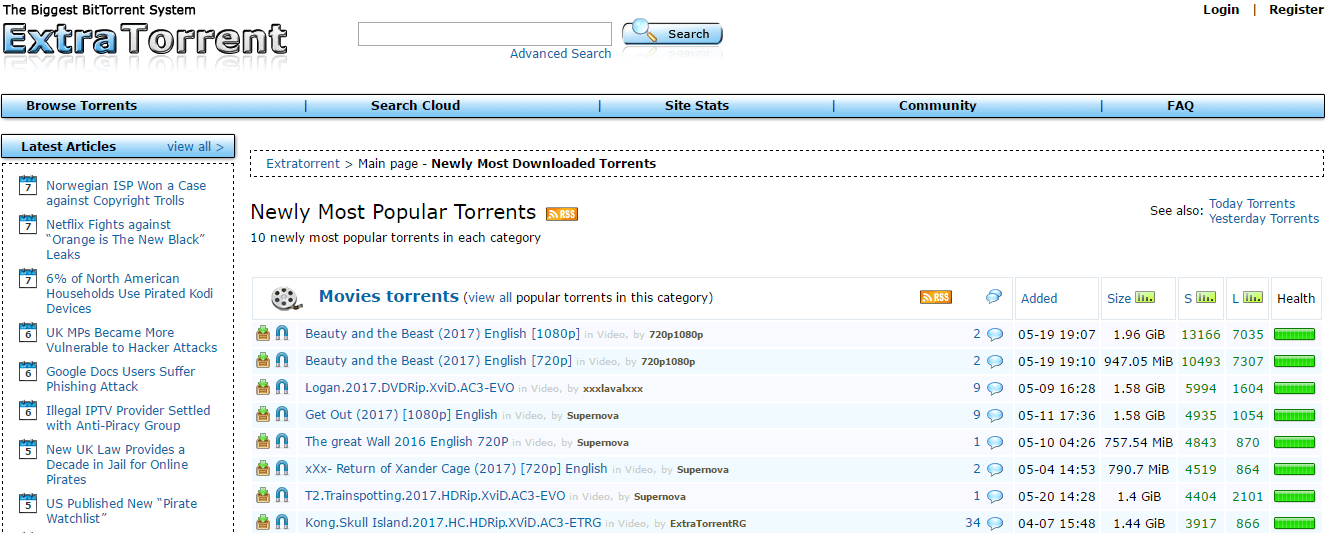Sort torrents by Added column

pyautogui.click(x=1039, y=298)
